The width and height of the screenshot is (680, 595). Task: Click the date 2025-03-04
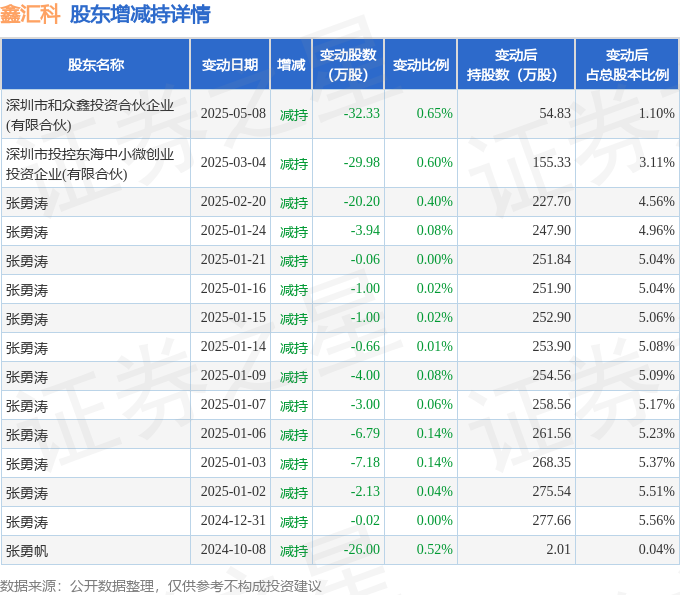tap(233, 162)
